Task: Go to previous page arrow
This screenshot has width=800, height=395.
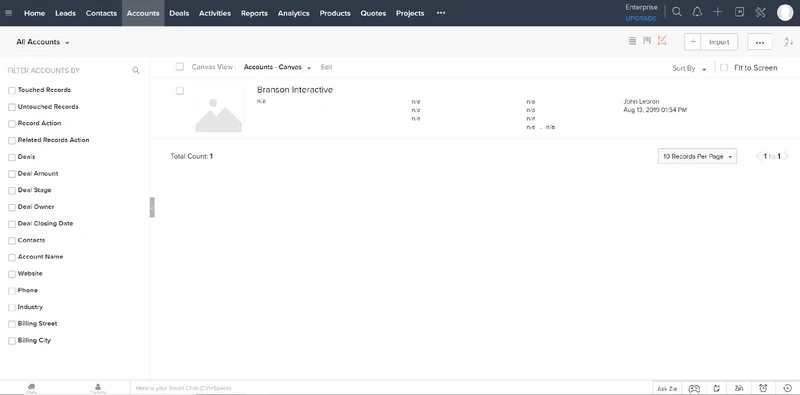Action: (758, 156)
